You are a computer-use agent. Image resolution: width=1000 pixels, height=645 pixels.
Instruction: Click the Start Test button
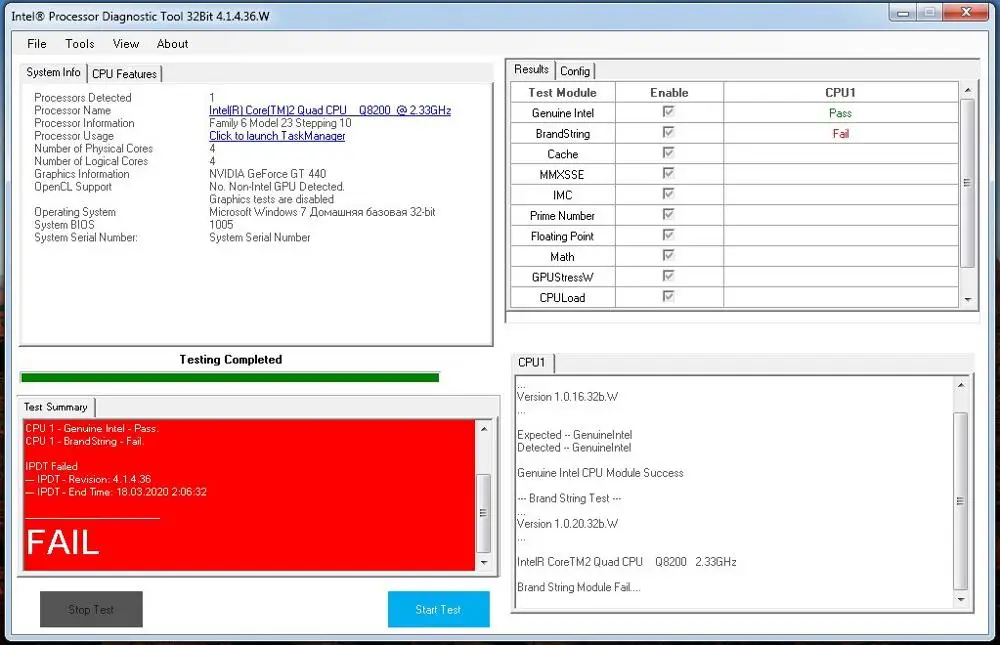[x=438, y=609]
